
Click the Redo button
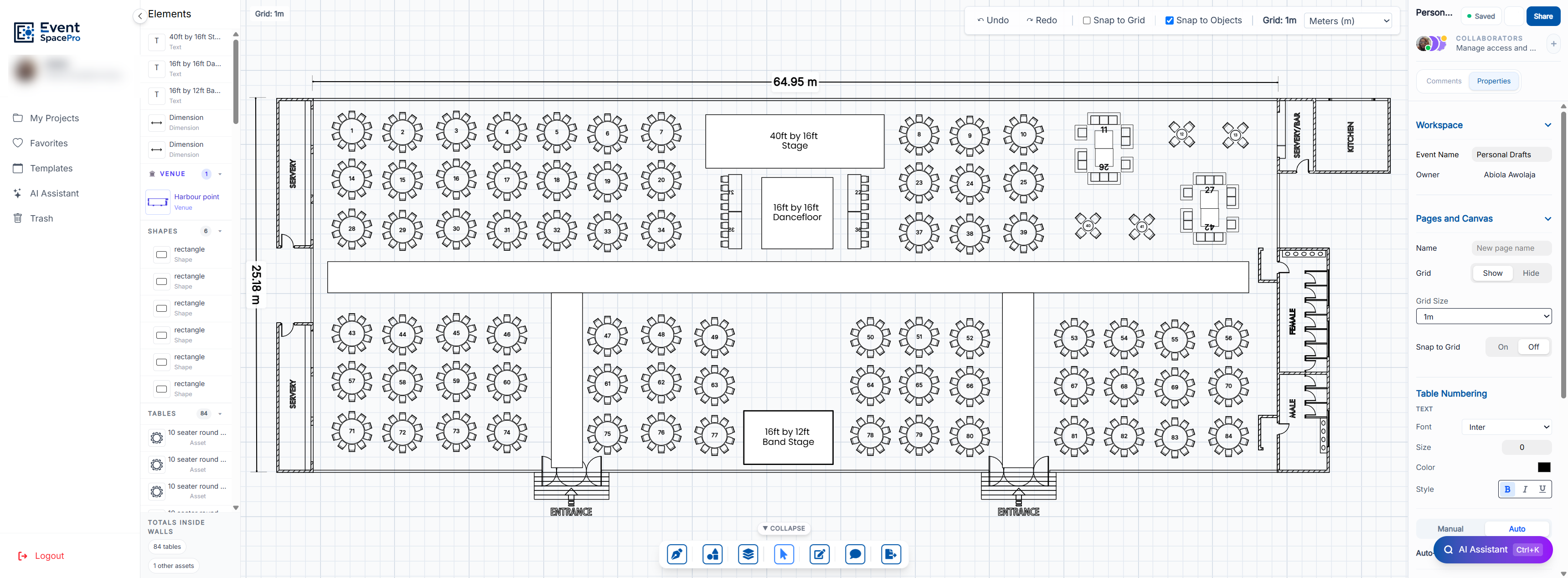[1042, 20]
